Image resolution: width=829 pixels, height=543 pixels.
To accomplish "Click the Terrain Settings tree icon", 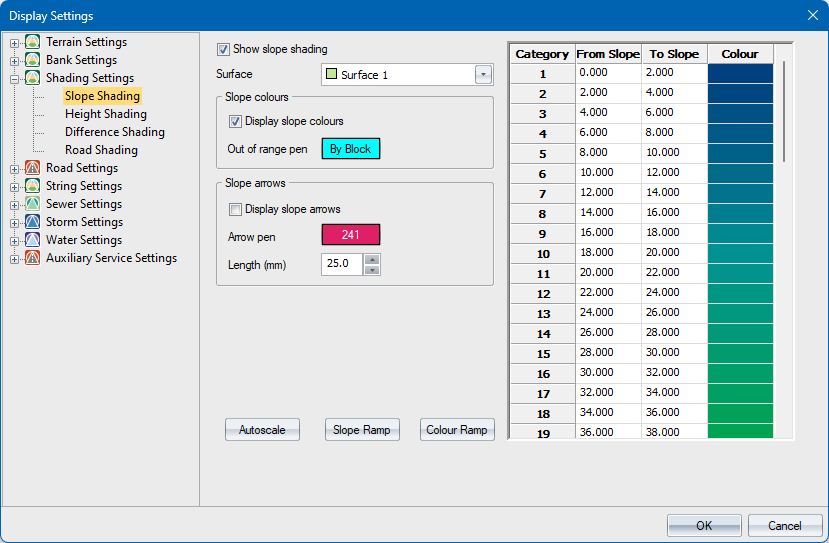I will coord(33,42).
